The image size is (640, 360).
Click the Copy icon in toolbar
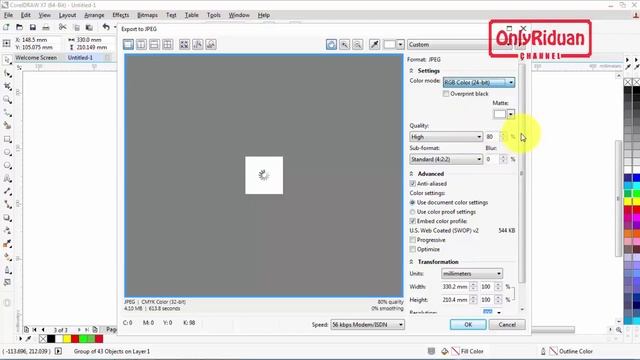[76, 27]
